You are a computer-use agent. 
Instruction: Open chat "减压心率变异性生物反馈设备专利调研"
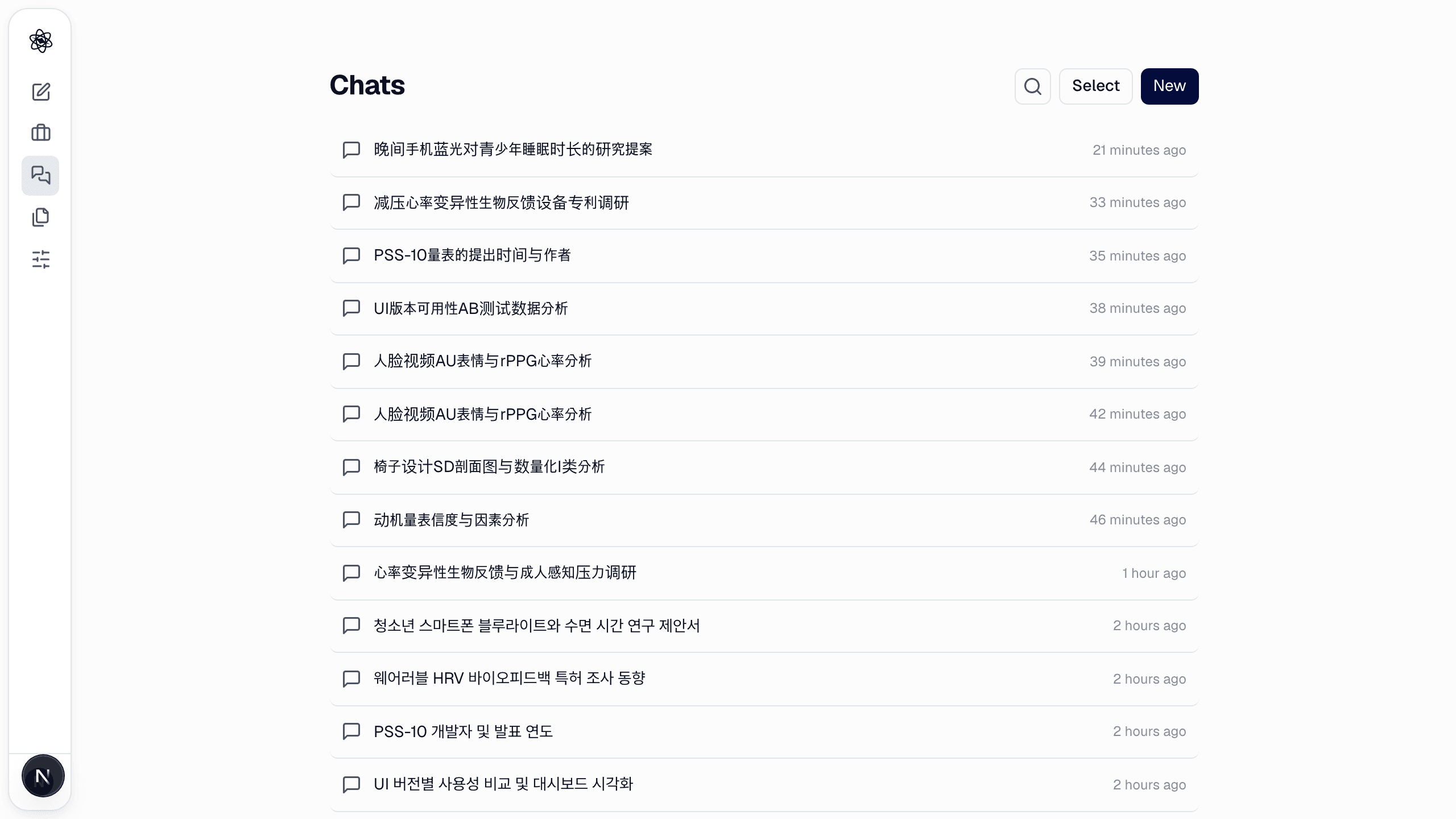pos(764,203)
